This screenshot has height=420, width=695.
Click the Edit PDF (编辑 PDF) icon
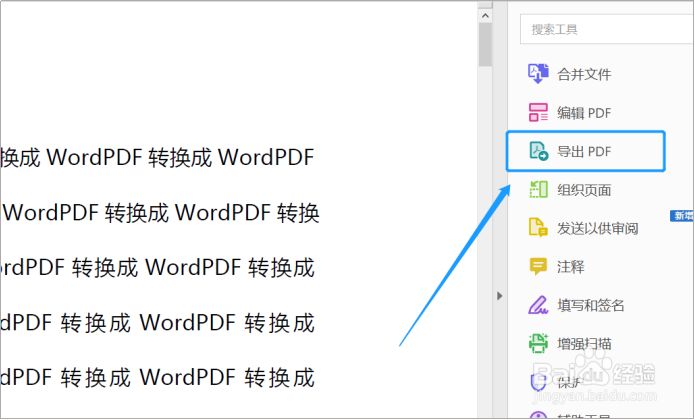point(538,113)
